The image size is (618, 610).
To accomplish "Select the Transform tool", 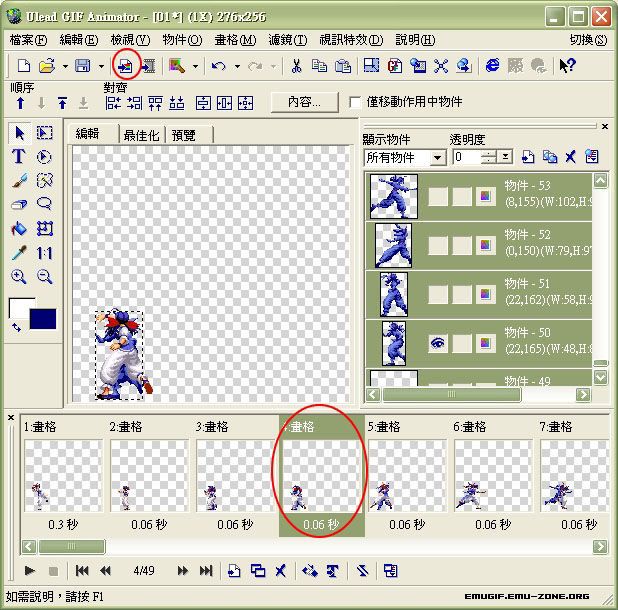I will tap(45, 228).
